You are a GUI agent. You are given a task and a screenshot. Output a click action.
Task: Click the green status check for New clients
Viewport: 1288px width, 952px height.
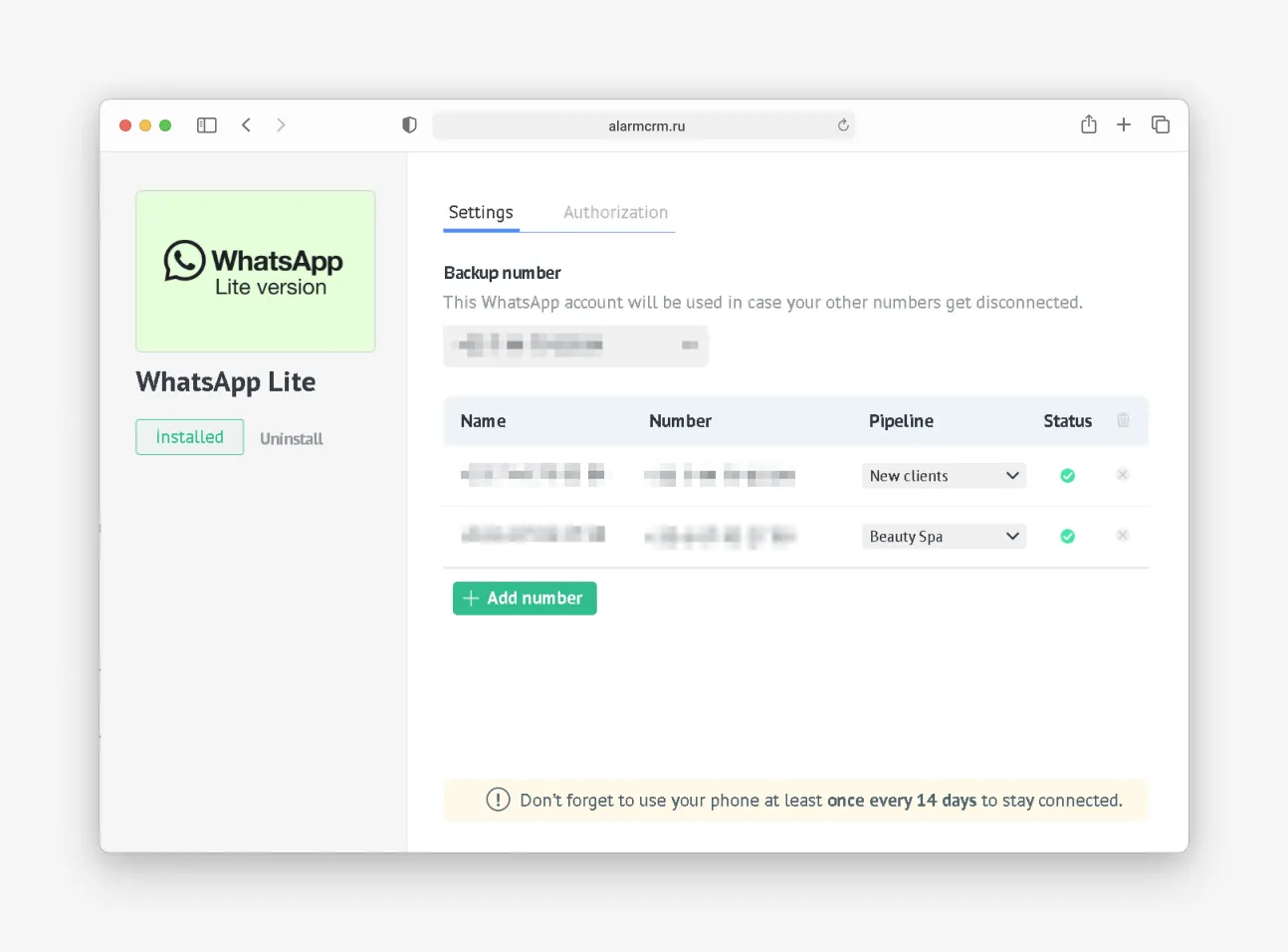point(1067,476)
